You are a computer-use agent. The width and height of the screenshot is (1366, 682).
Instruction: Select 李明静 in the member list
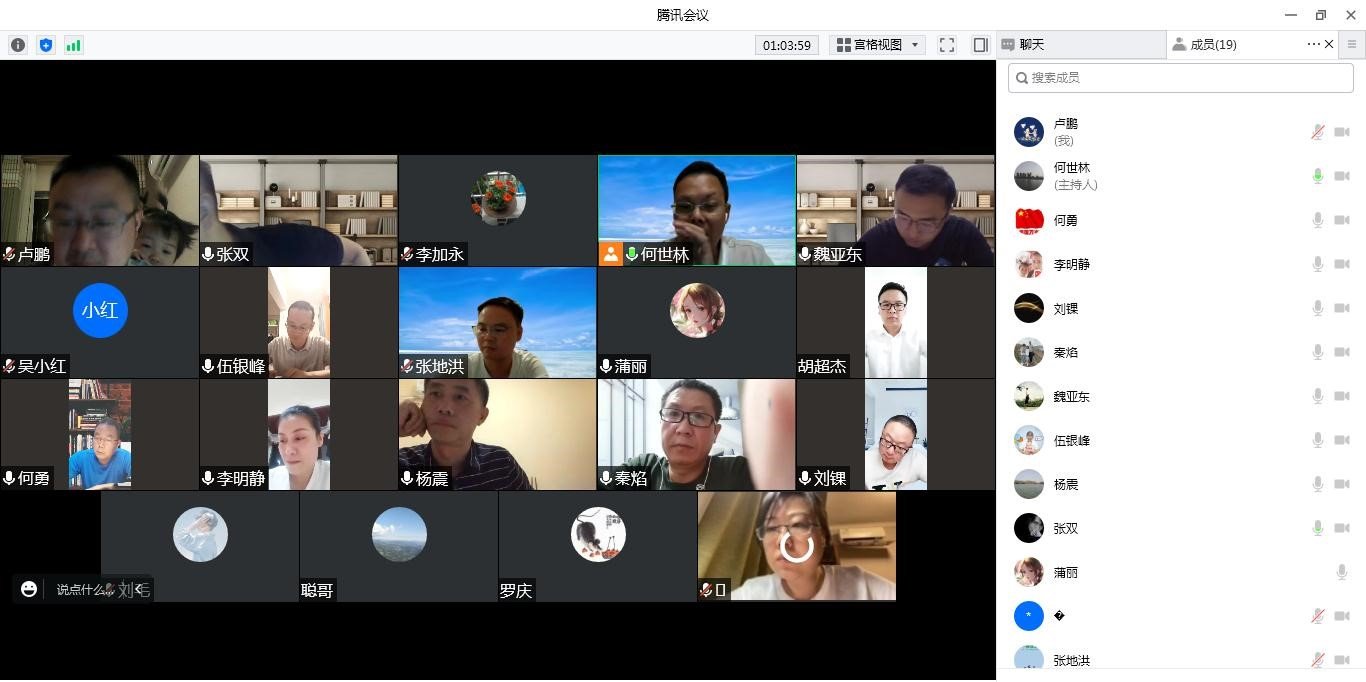(x=1071, y=264)
